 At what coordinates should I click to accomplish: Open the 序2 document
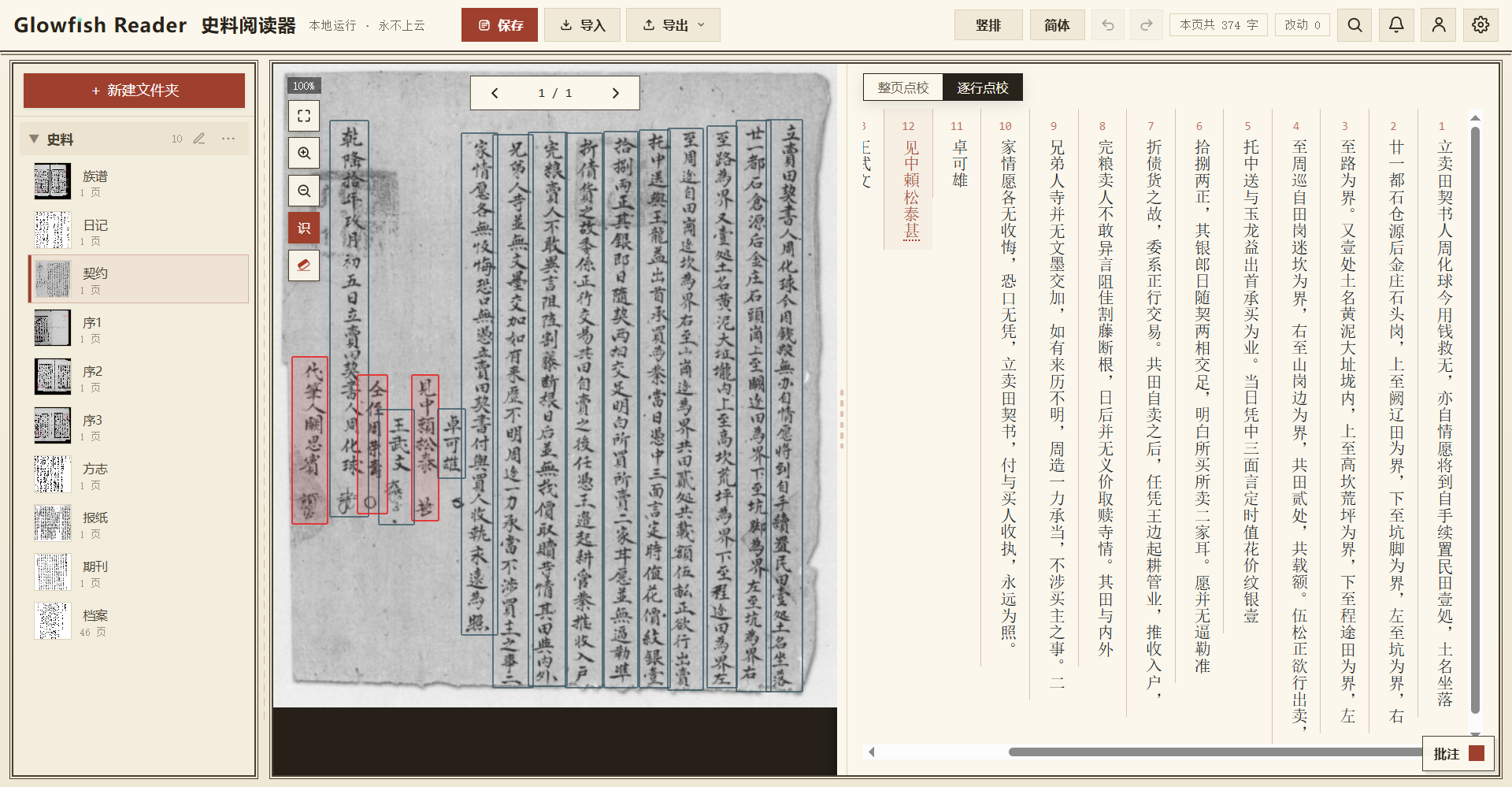pyautogui.click(x=139, y=377)
